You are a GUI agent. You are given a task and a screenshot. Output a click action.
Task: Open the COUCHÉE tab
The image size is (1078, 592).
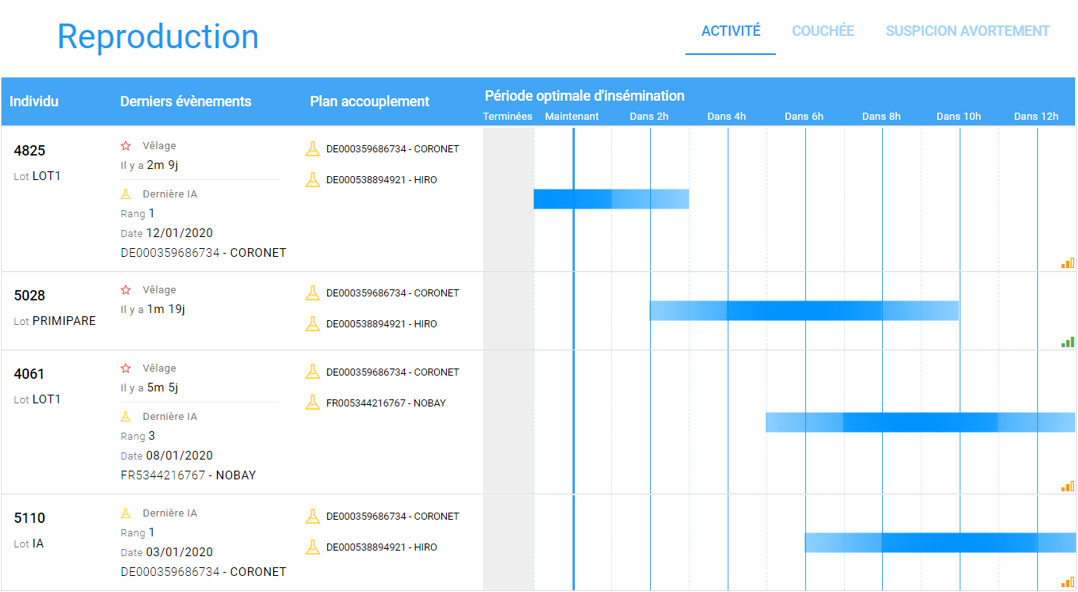(822, 31)
